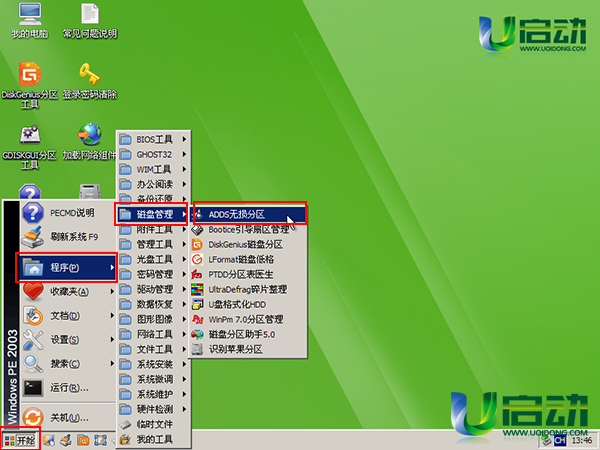Expand 磁盘管理 folder submenu
This screenshot has height=450, width=600.
point(153,214)
